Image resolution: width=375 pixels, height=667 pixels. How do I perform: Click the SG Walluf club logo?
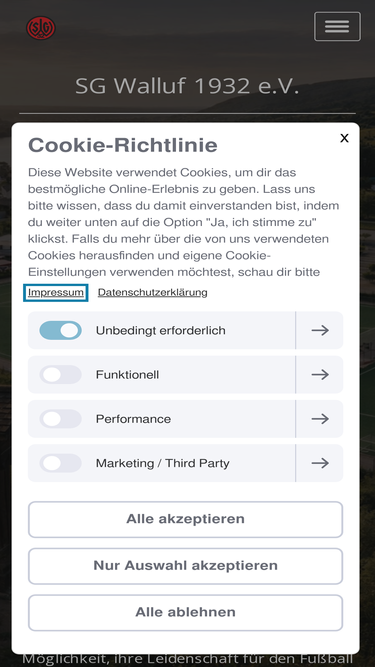[41, 28]
